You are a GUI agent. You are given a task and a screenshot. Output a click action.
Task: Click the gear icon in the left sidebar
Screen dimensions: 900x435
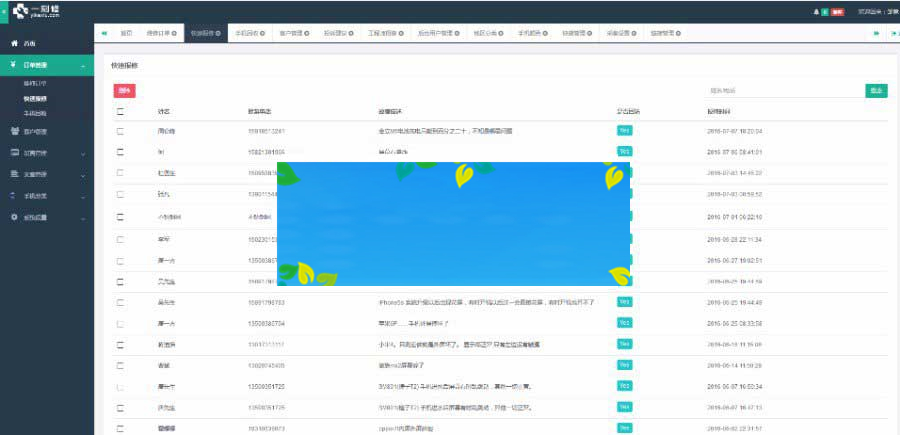(13, 217)
